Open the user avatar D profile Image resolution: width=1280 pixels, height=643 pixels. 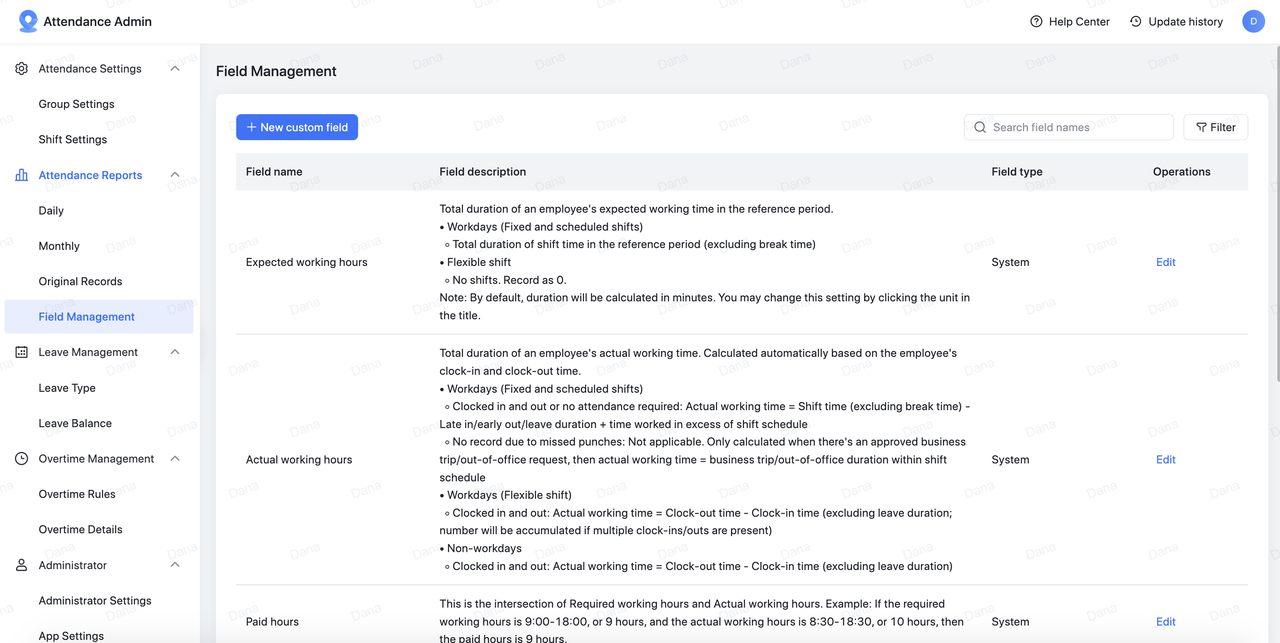click(1253, 21)
